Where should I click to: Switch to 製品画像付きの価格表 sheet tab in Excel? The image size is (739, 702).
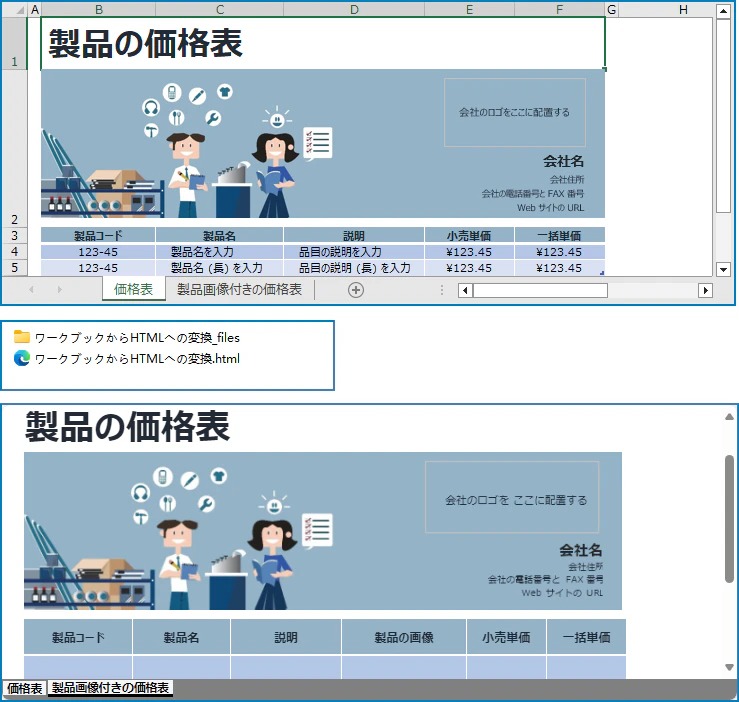239,289
